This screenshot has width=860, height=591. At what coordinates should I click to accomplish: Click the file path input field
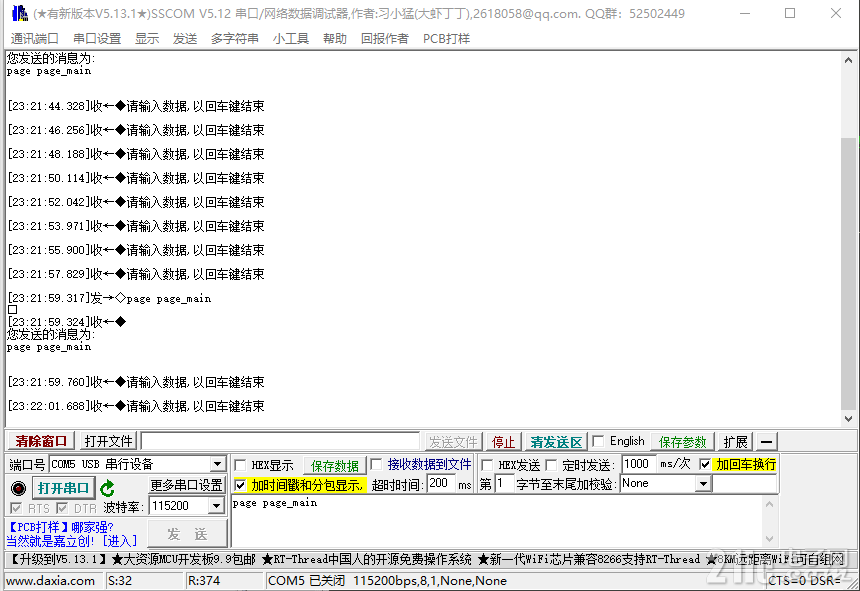tap(280, 441)
